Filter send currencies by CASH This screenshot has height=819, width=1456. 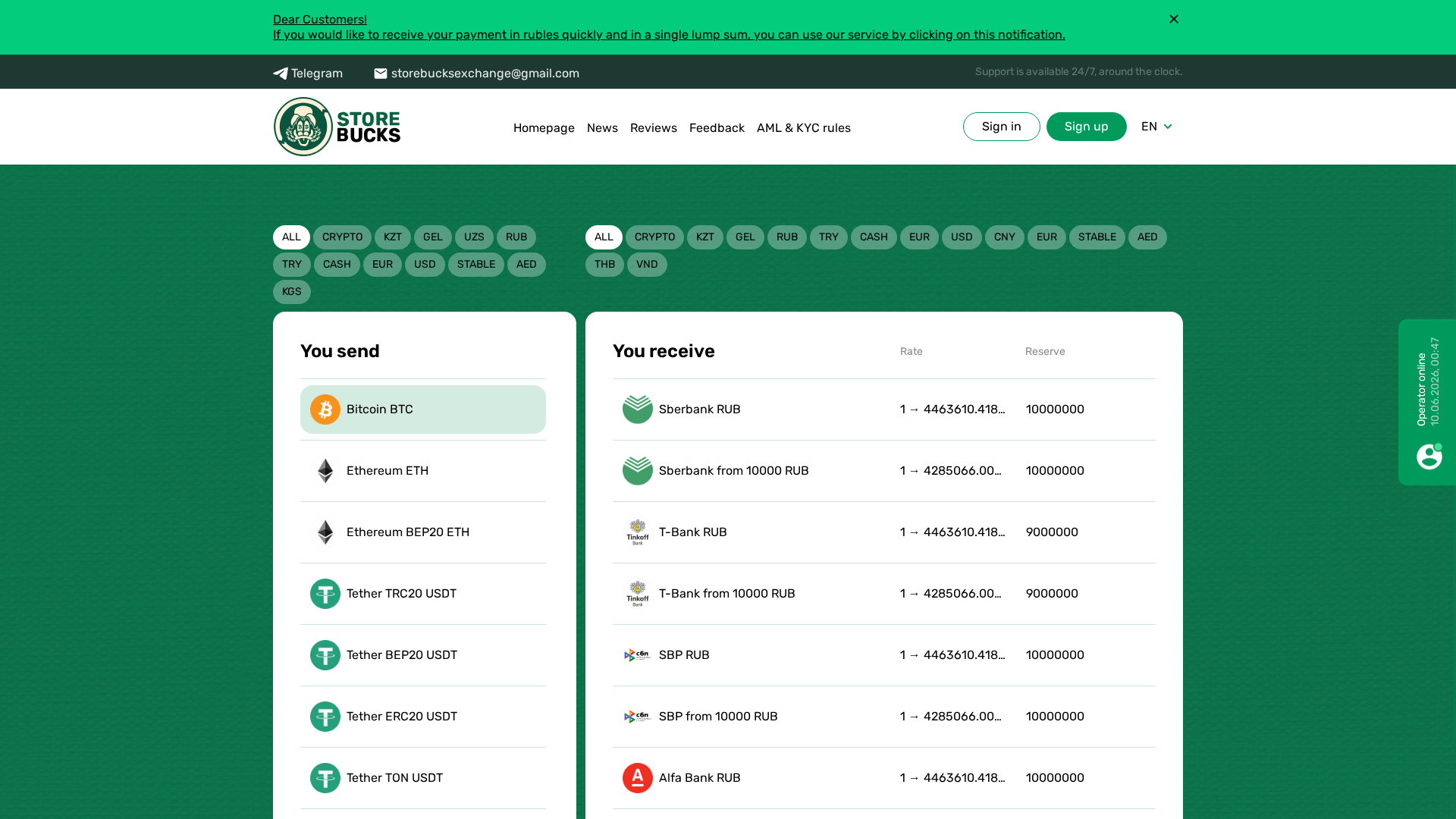(x=337, y=265)
